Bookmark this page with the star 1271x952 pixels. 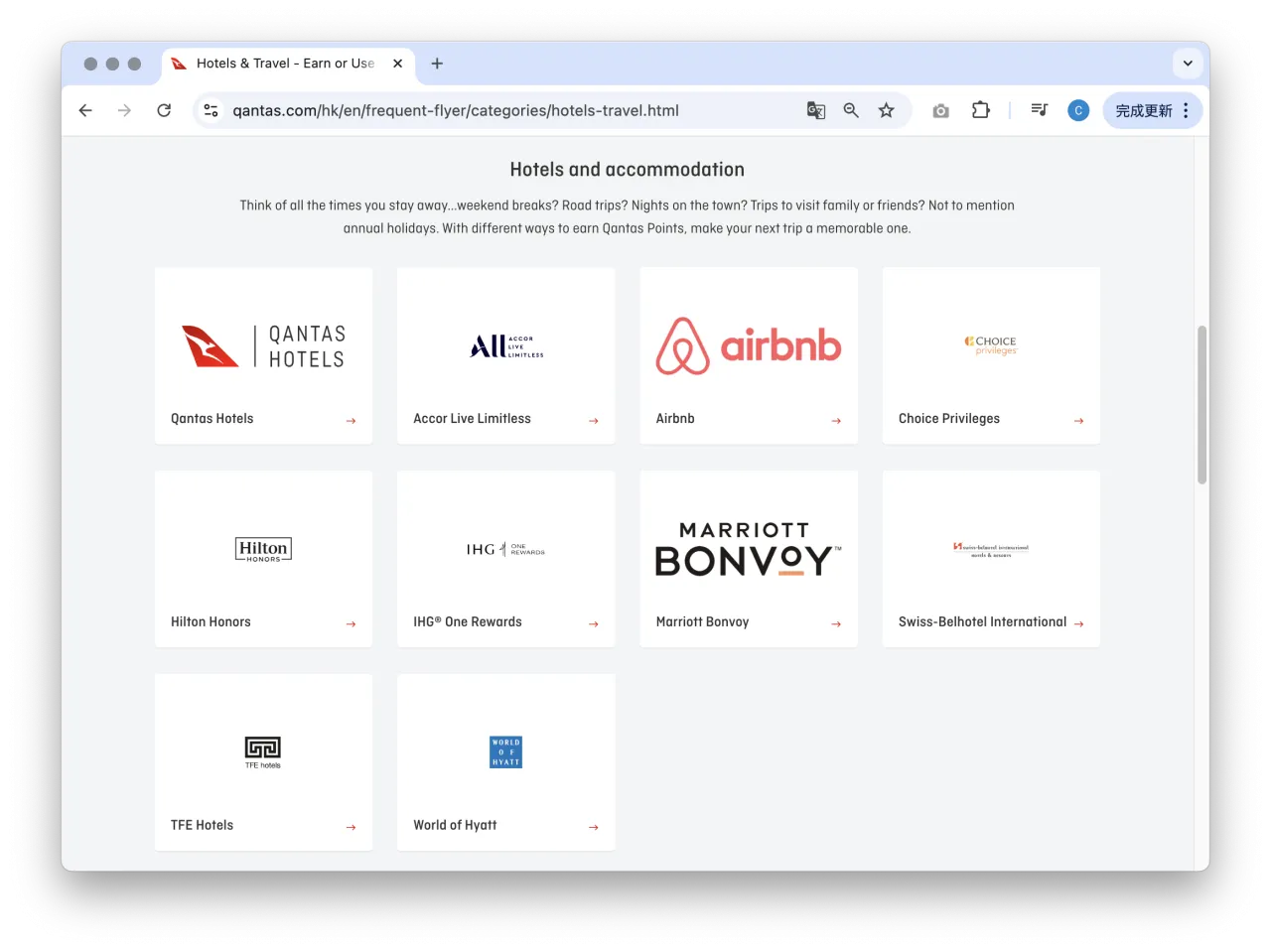point(887,110)
